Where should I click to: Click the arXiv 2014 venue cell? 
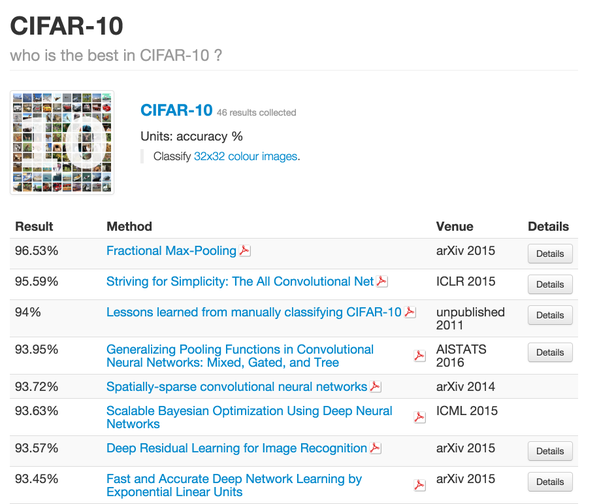point(466,387)
